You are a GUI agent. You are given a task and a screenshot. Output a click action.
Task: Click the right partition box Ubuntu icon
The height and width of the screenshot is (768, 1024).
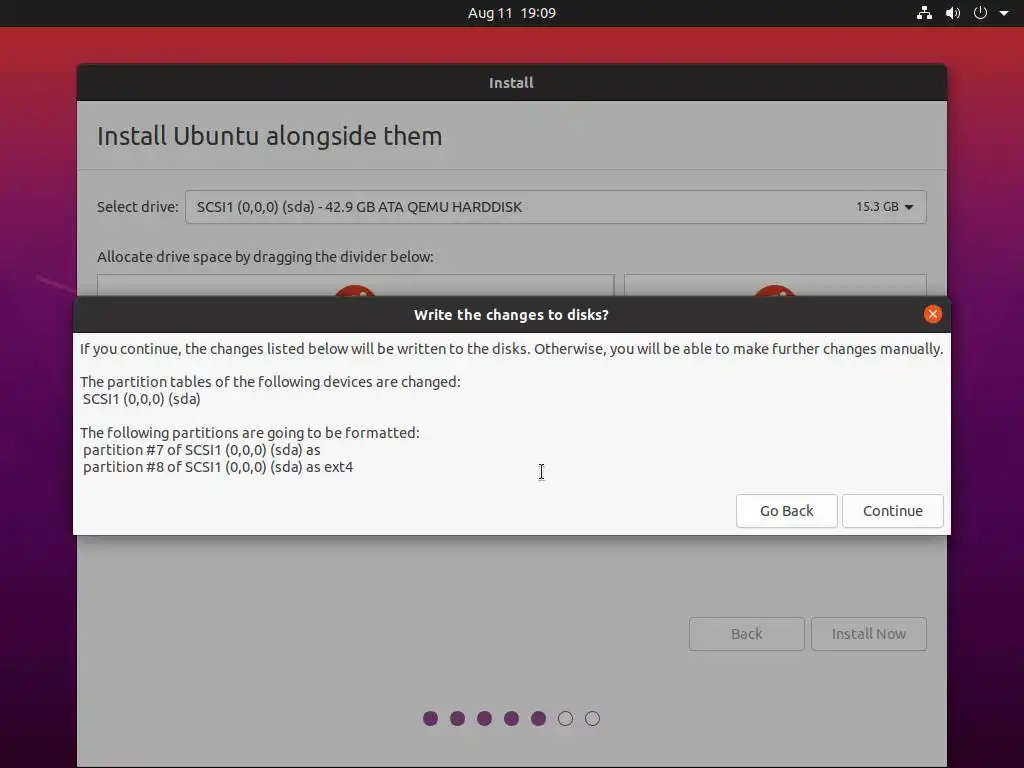pyautogui.click(x=775, y=291)
